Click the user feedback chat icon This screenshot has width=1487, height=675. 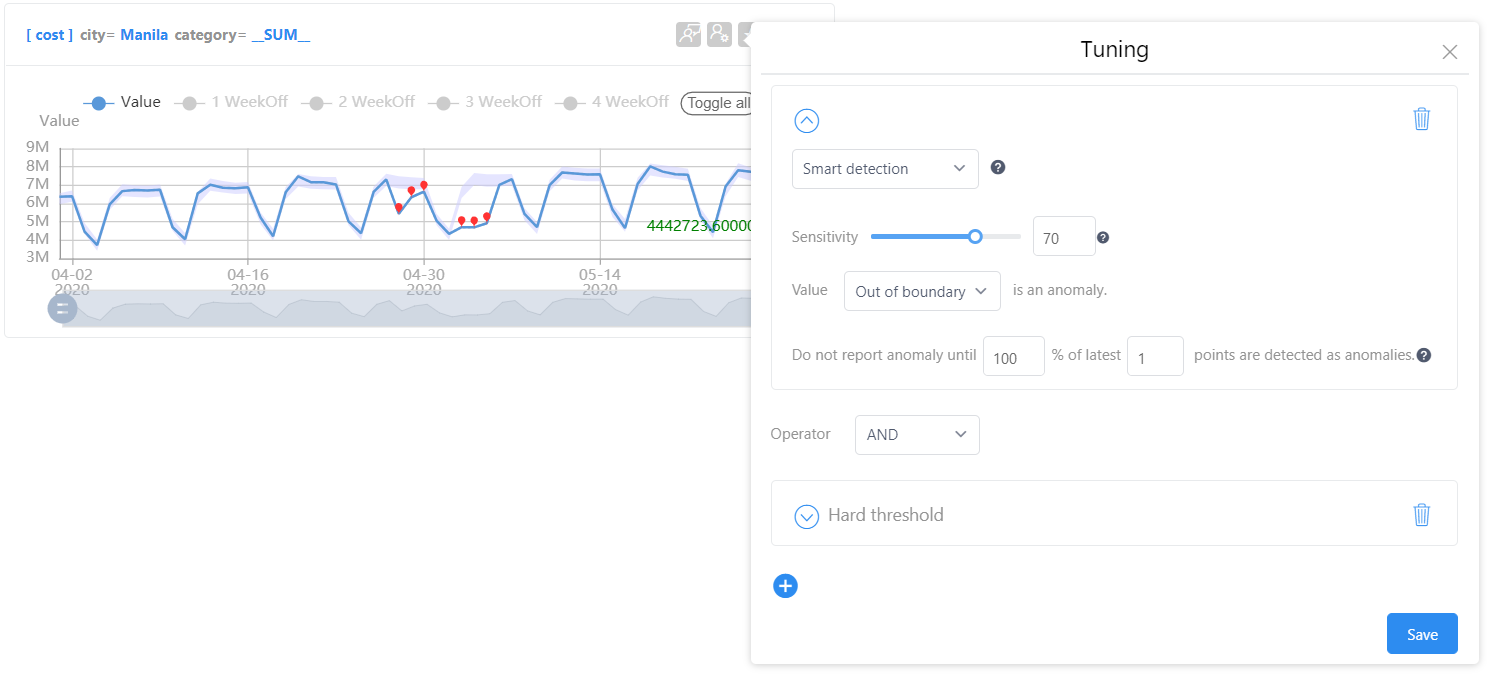pos(688,34)
